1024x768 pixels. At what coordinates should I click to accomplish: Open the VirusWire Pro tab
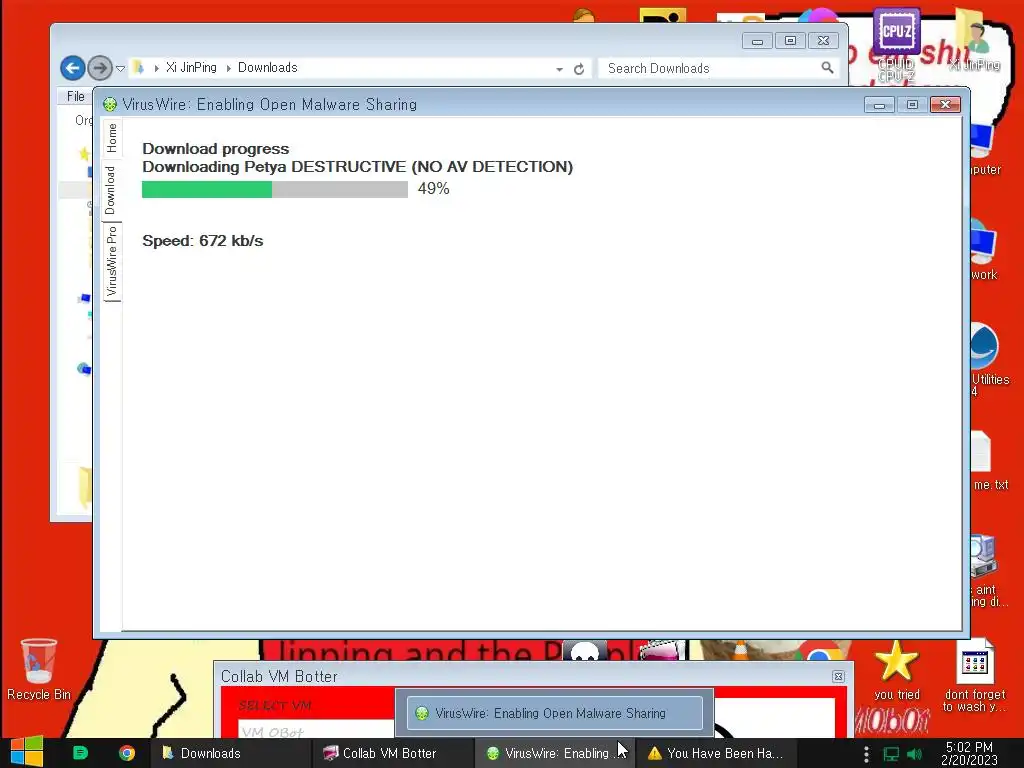[x=112, y=261]
